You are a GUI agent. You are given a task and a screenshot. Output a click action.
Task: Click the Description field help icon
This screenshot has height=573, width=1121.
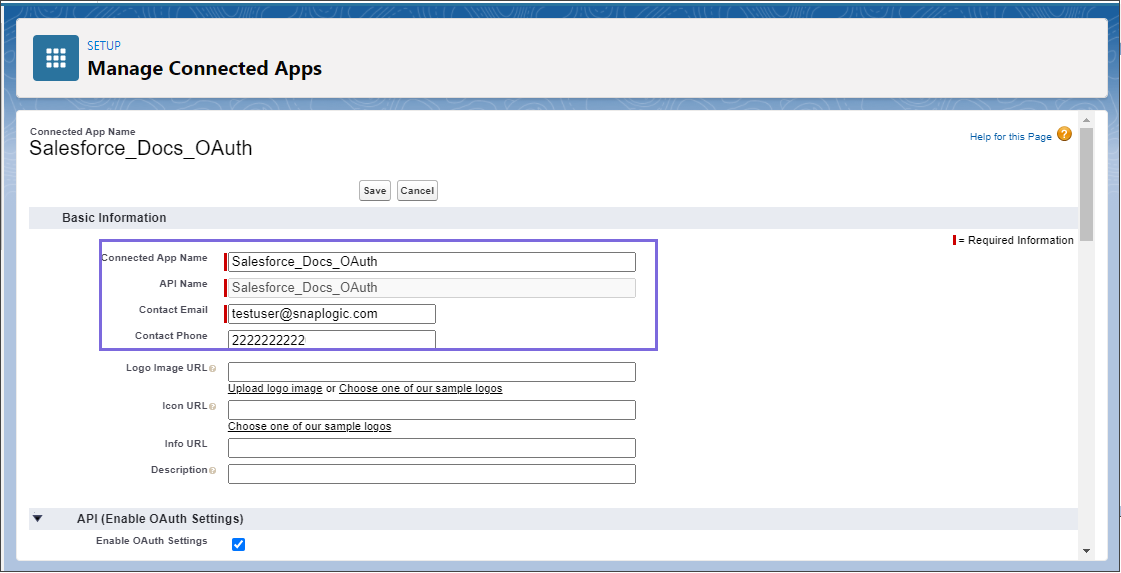coord(213,471)
